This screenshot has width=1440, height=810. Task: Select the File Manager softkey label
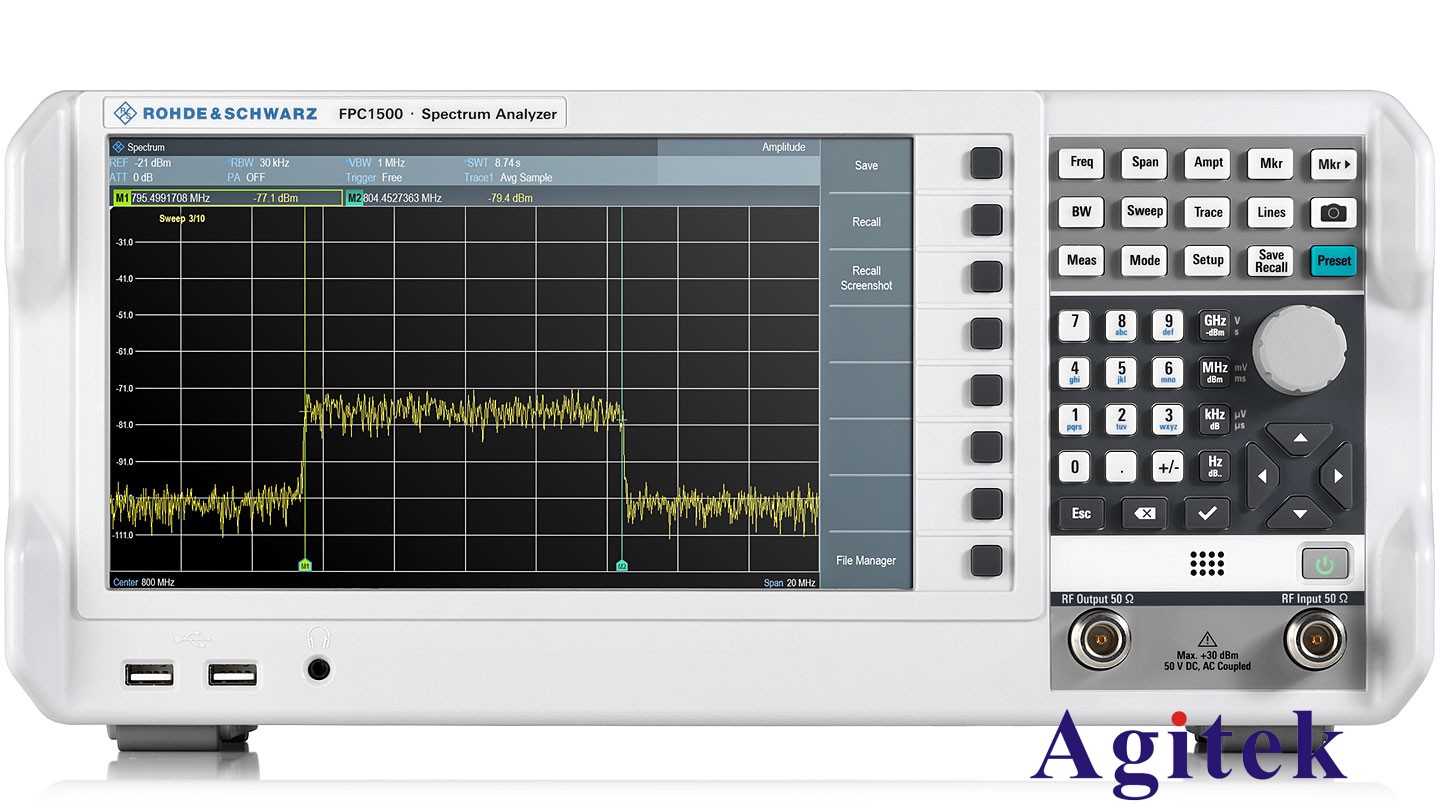866,561
